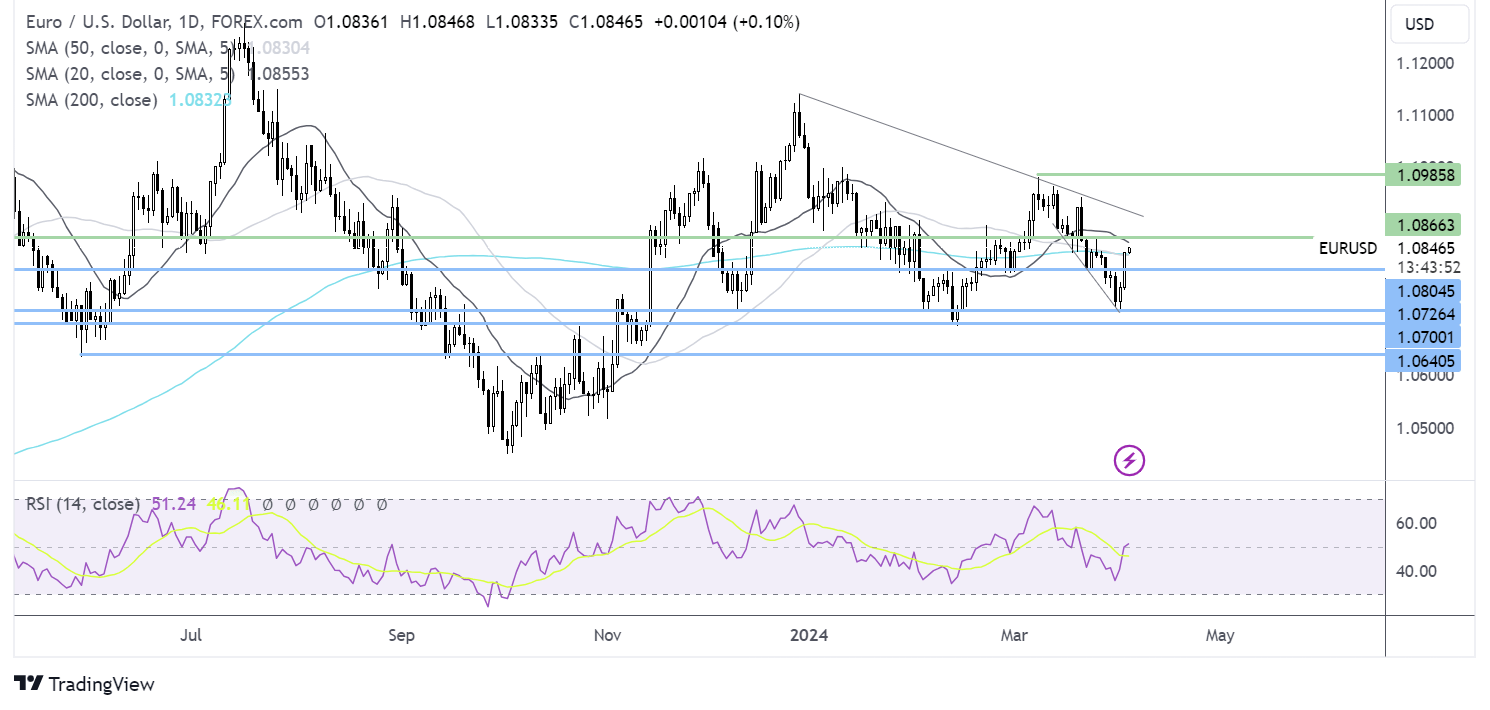Viewport: 1490px width, 710px height.
Task: Click the 1.08045 price label
Action: point(1425,292)
